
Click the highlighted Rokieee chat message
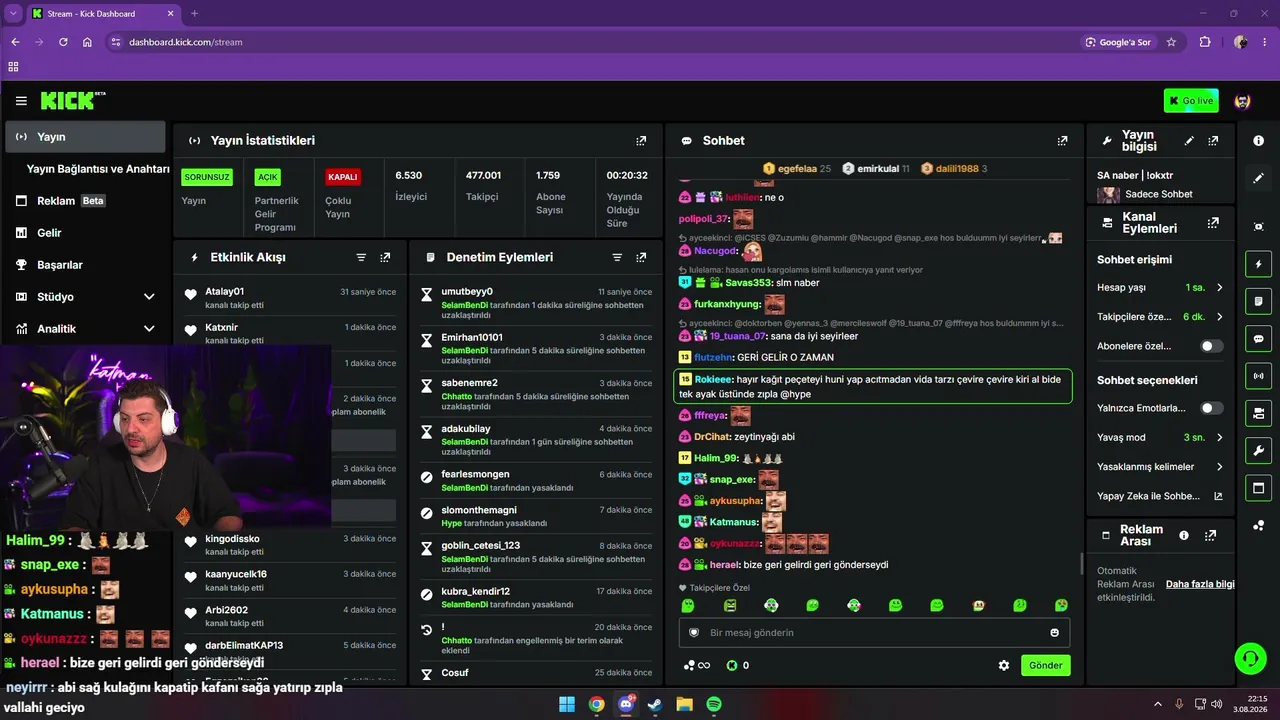873,387
